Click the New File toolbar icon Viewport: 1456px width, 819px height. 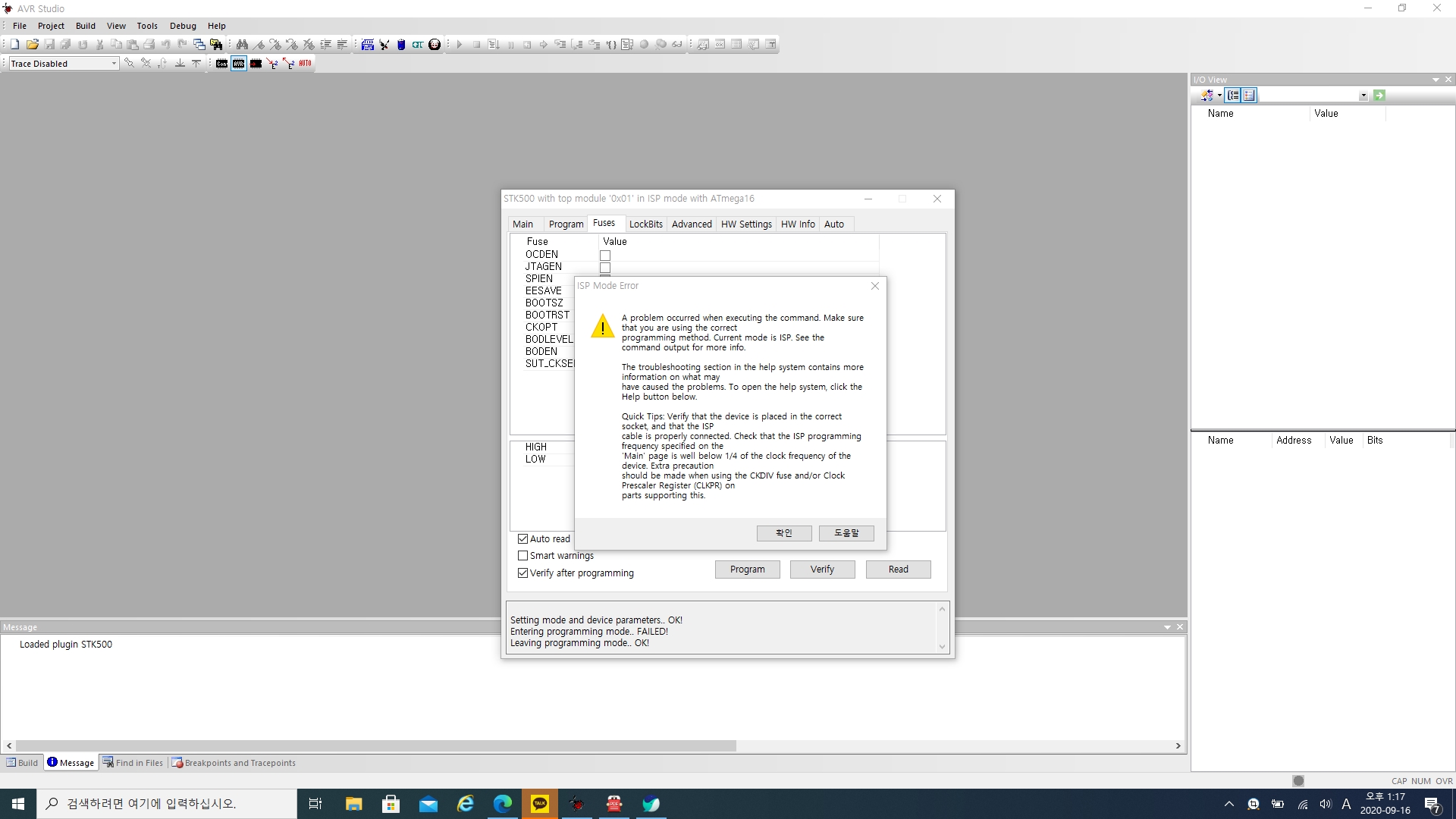coord(14,45)
